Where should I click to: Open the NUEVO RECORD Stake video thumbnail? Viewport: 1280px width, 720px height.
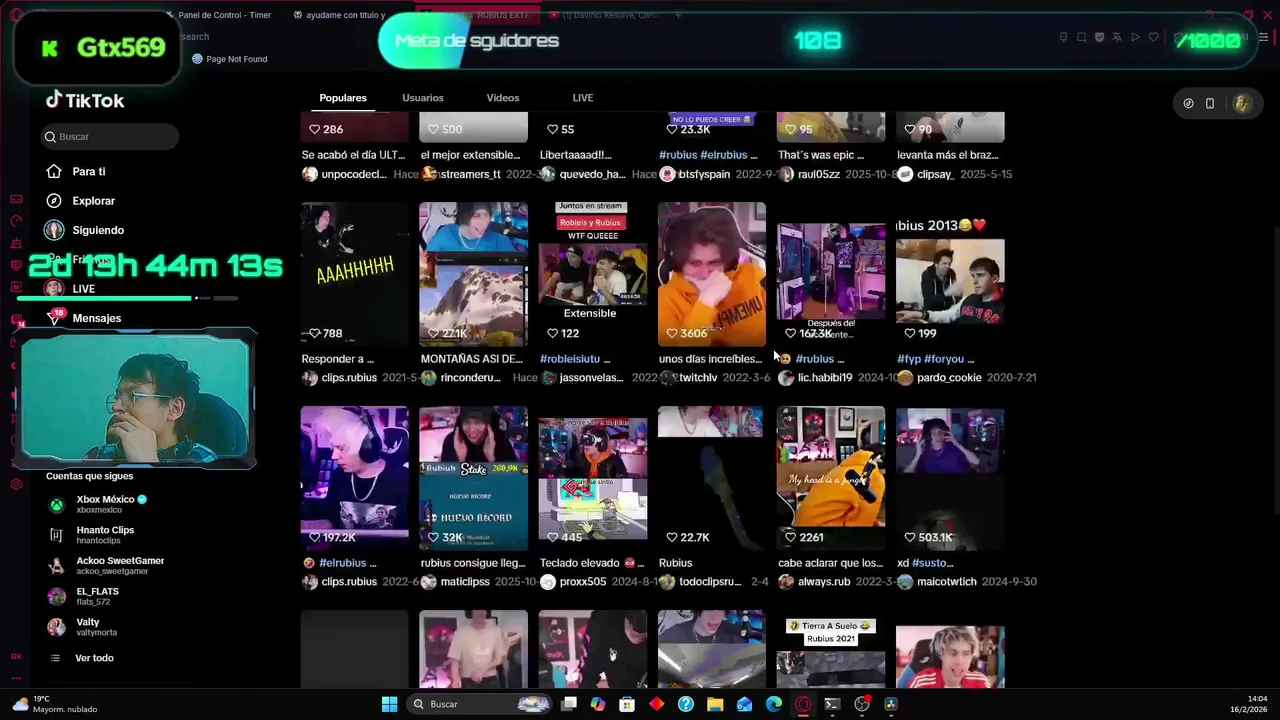(x=473, y=478)
